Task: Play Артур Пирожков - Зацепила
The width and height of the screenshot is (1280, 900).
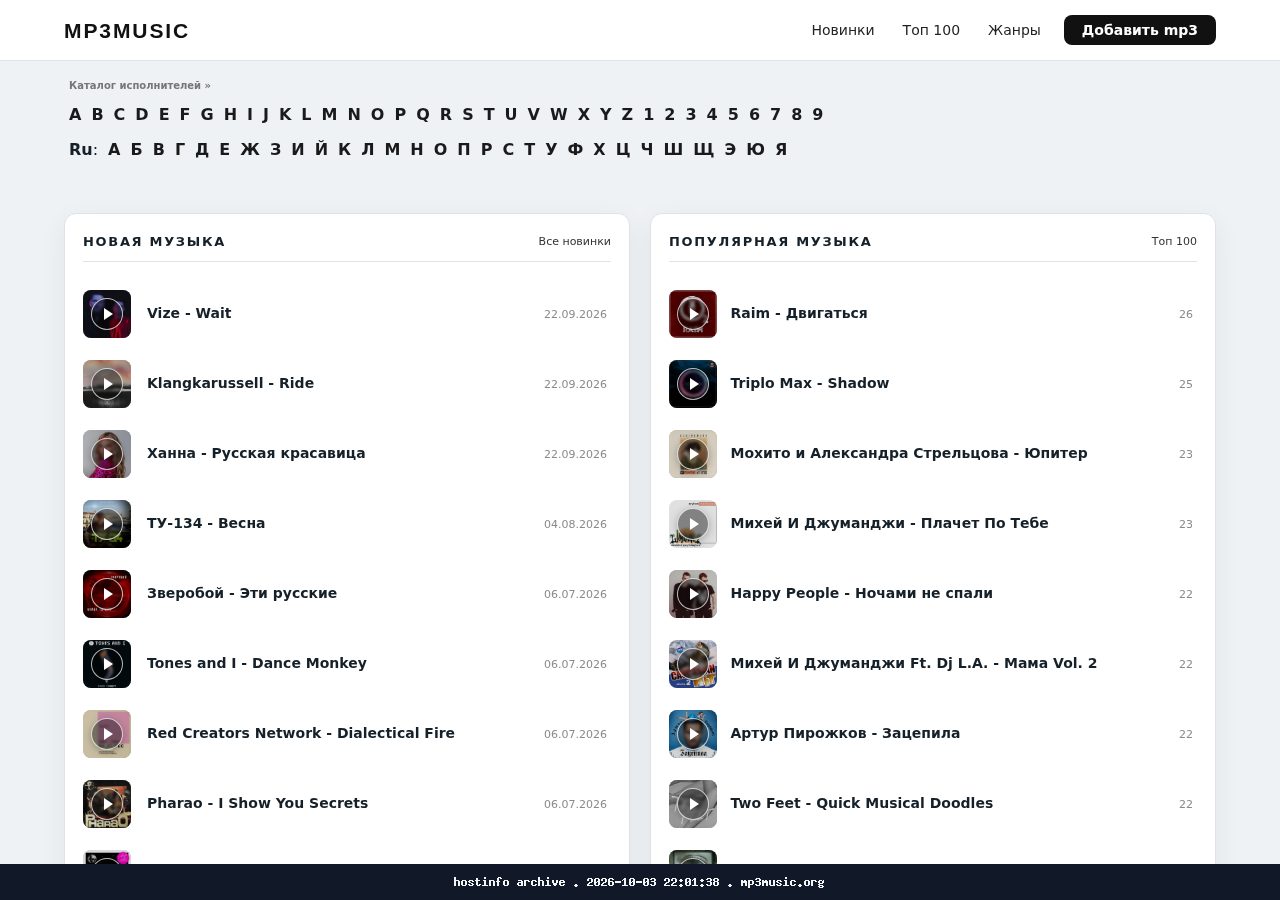Action: pos(693,734)
